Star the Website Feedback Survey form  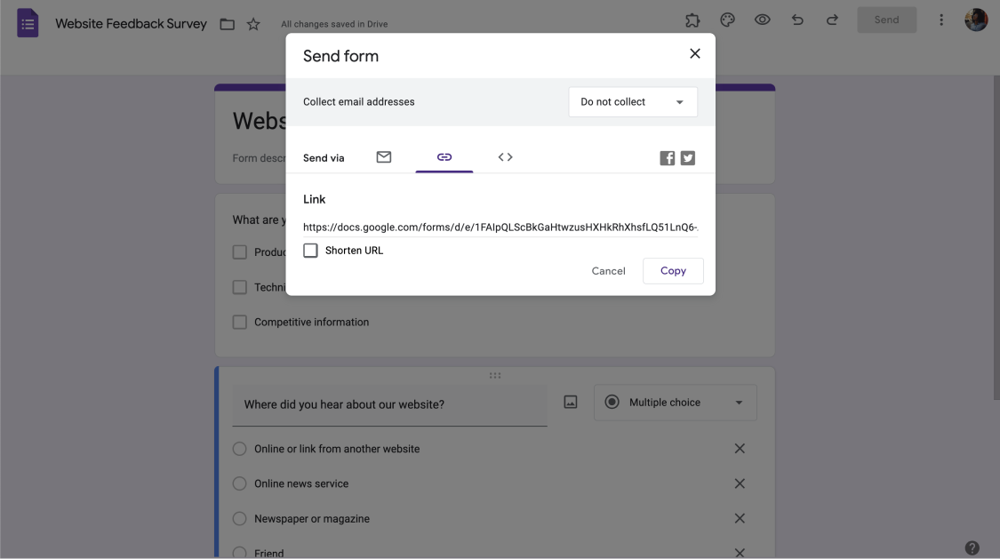[254, 24]
